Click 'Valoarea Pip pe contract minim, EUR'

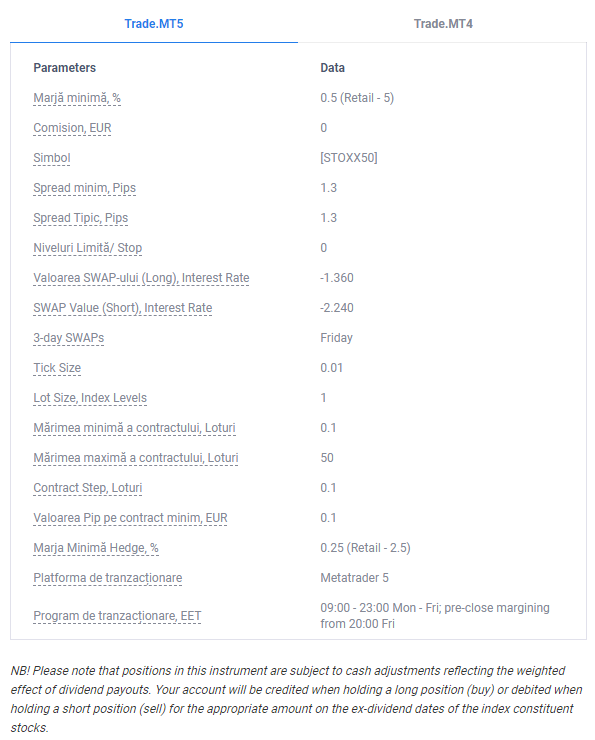pyautogui.click(x=130, y=518)
